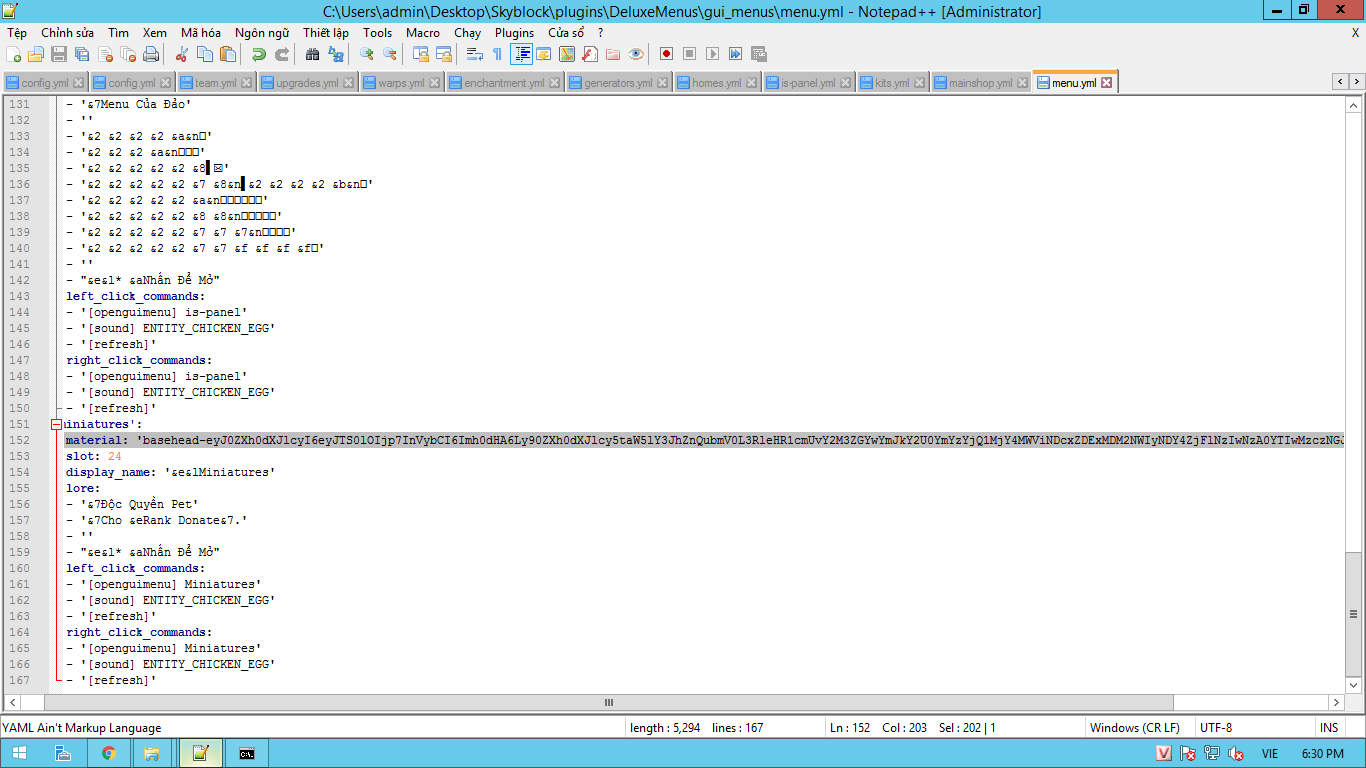The image size is (1366, 768).
Task: Click the Save All toolbar icon
Action: pyautogui.click(x=82, y=54)
